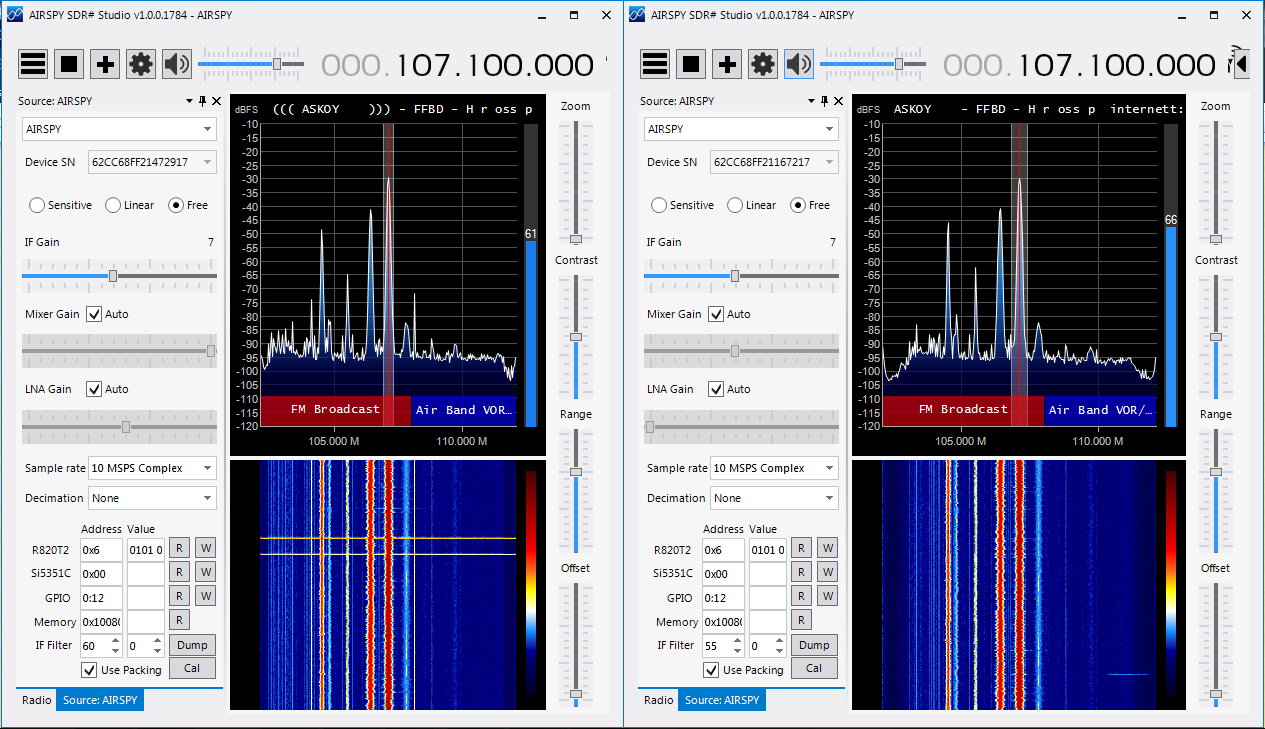Click the plus icon in the right window

point(727,65)
